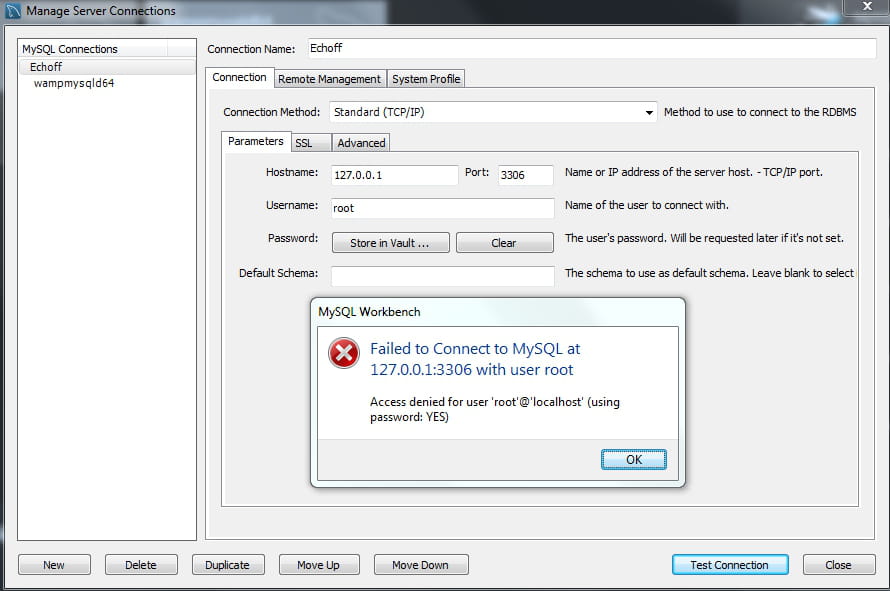This screenshot has width=890, height=591.
Task: Click the MySQL Workbench dolphin title bar icon
Action: click(12, 11)
